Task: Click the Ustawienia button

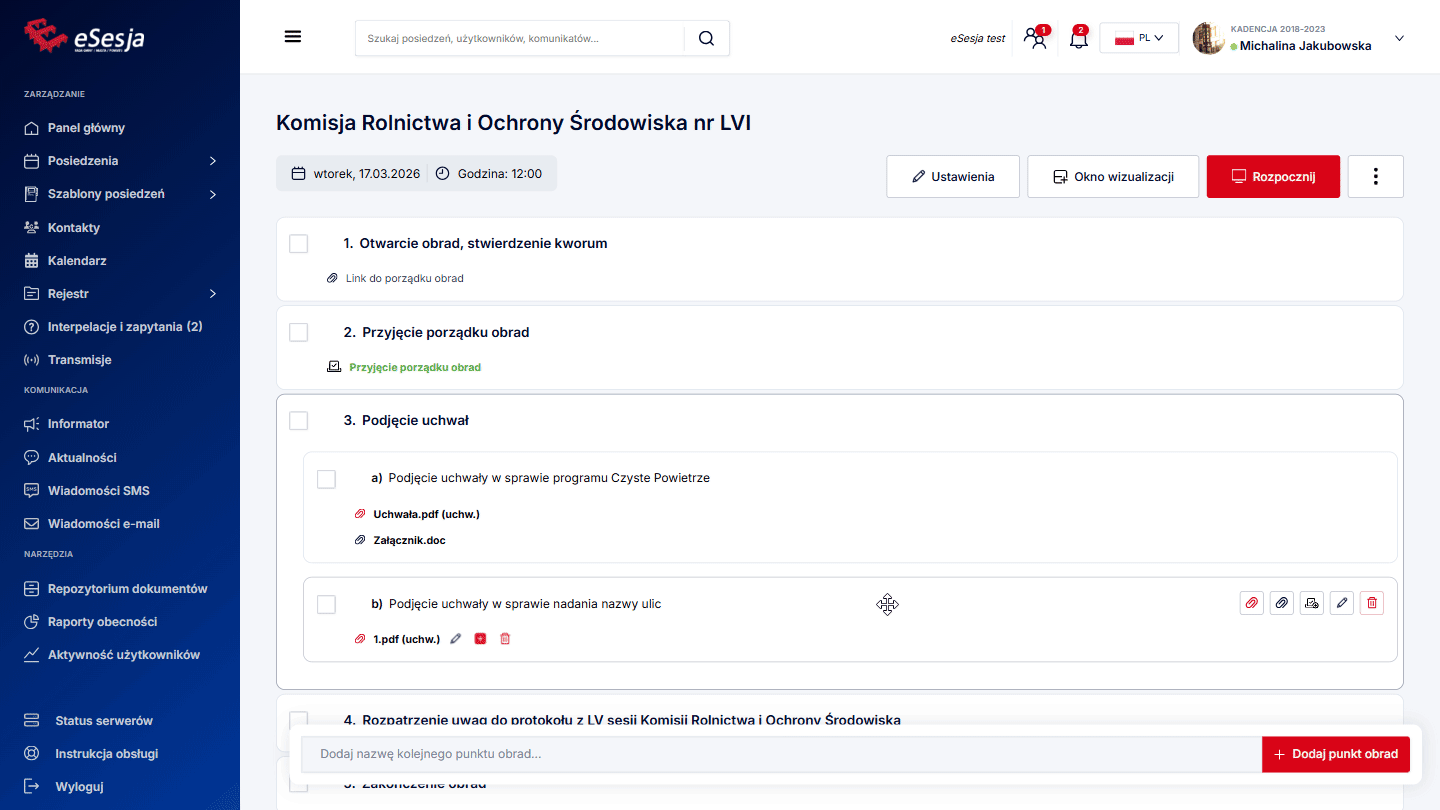Action: [952, 177]
